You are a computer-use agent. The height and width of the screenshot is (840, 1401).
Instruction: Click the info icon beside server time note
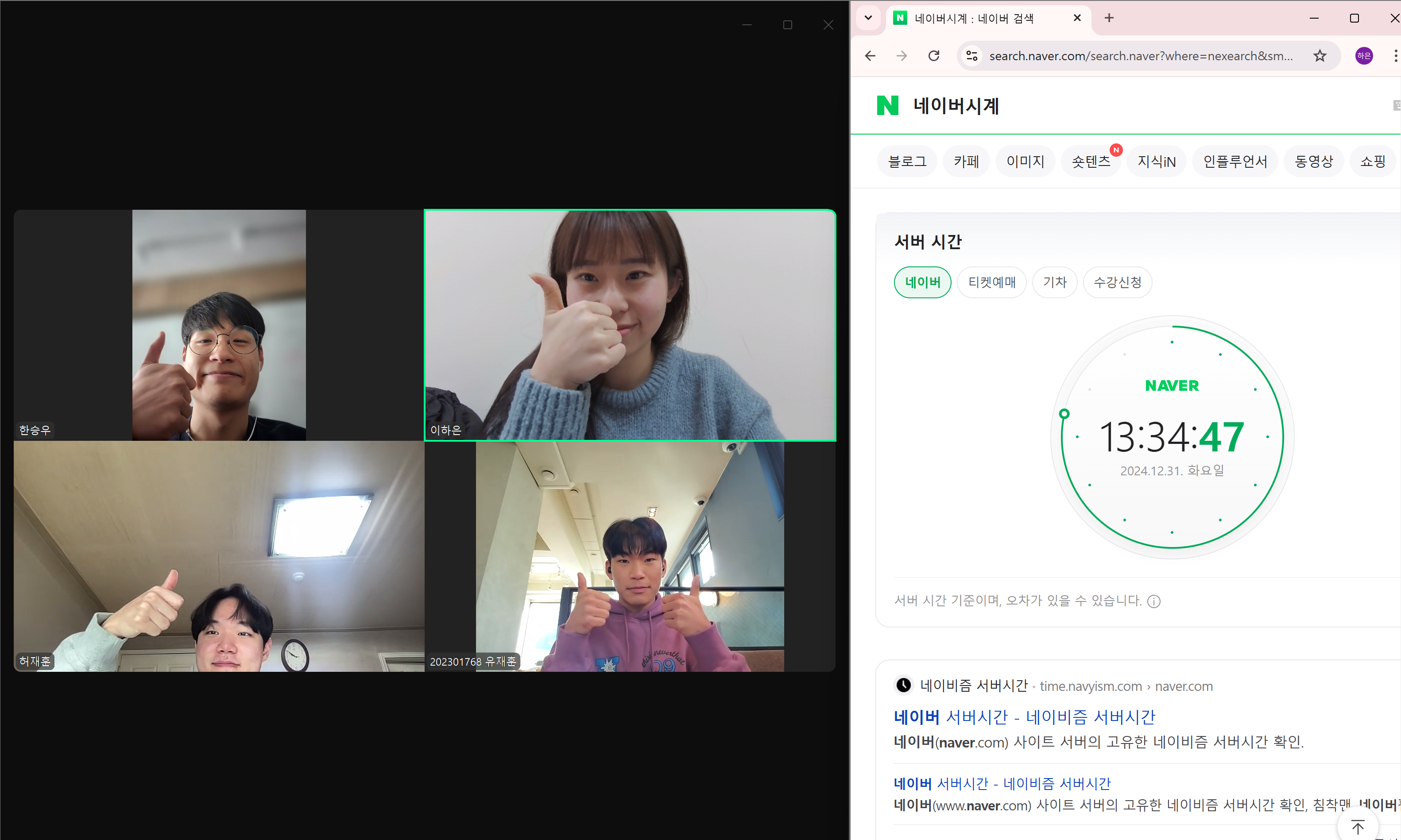(x=1153, y=601)
